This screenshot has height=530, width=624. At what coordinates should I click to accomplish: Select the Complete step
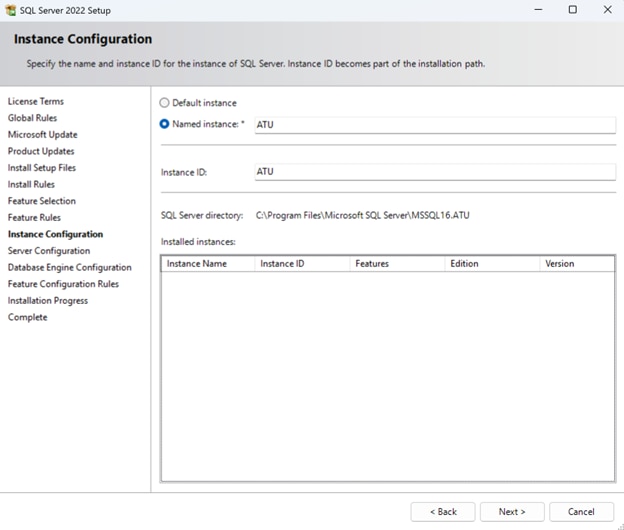[x=27, y=318]
